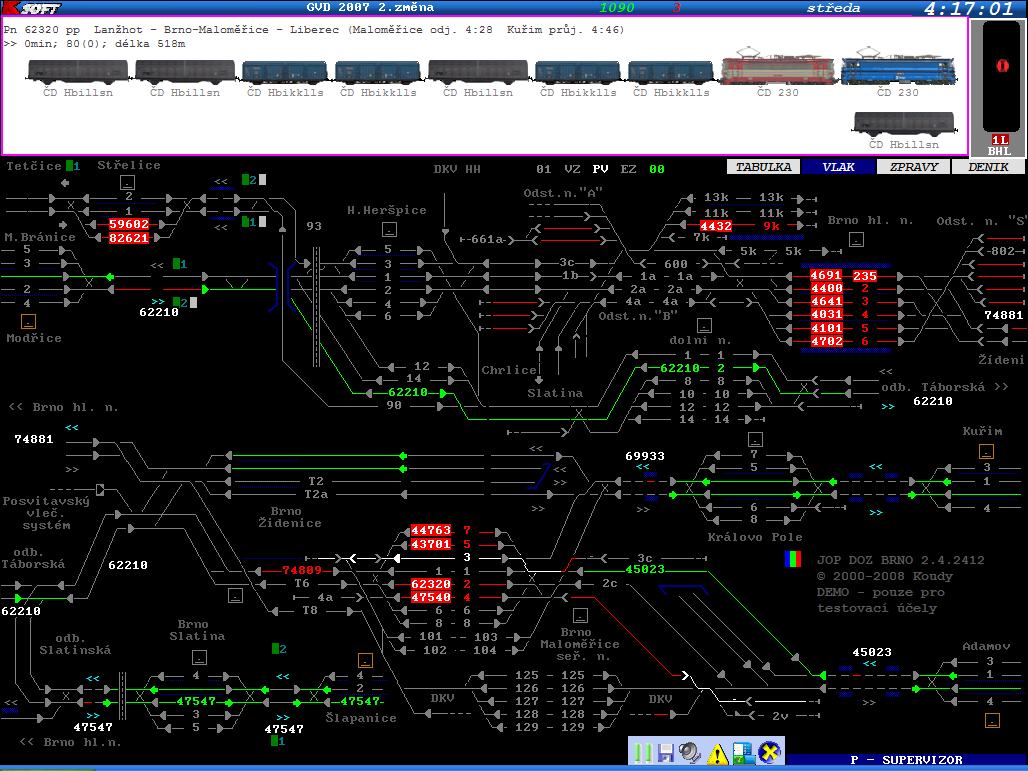Viewport: 1028px width, 771px height.
Task: Open the TABULKA tab
Action: 763,167
